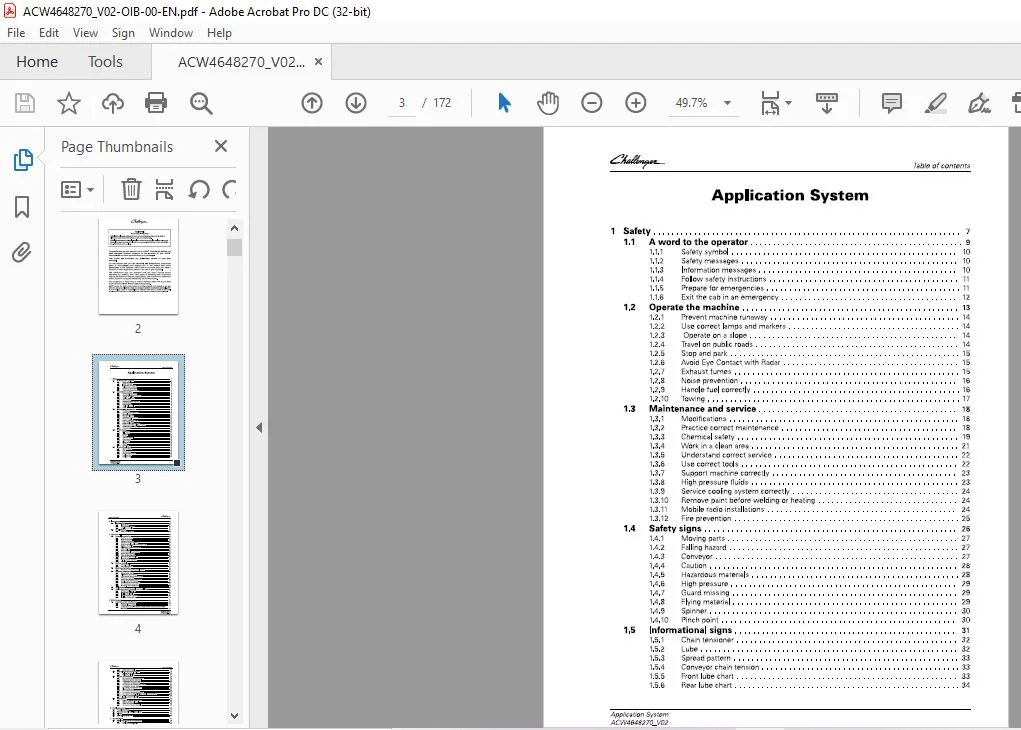Go to the Home tab
Screen dimensions: 1021x730
point(37,62)
